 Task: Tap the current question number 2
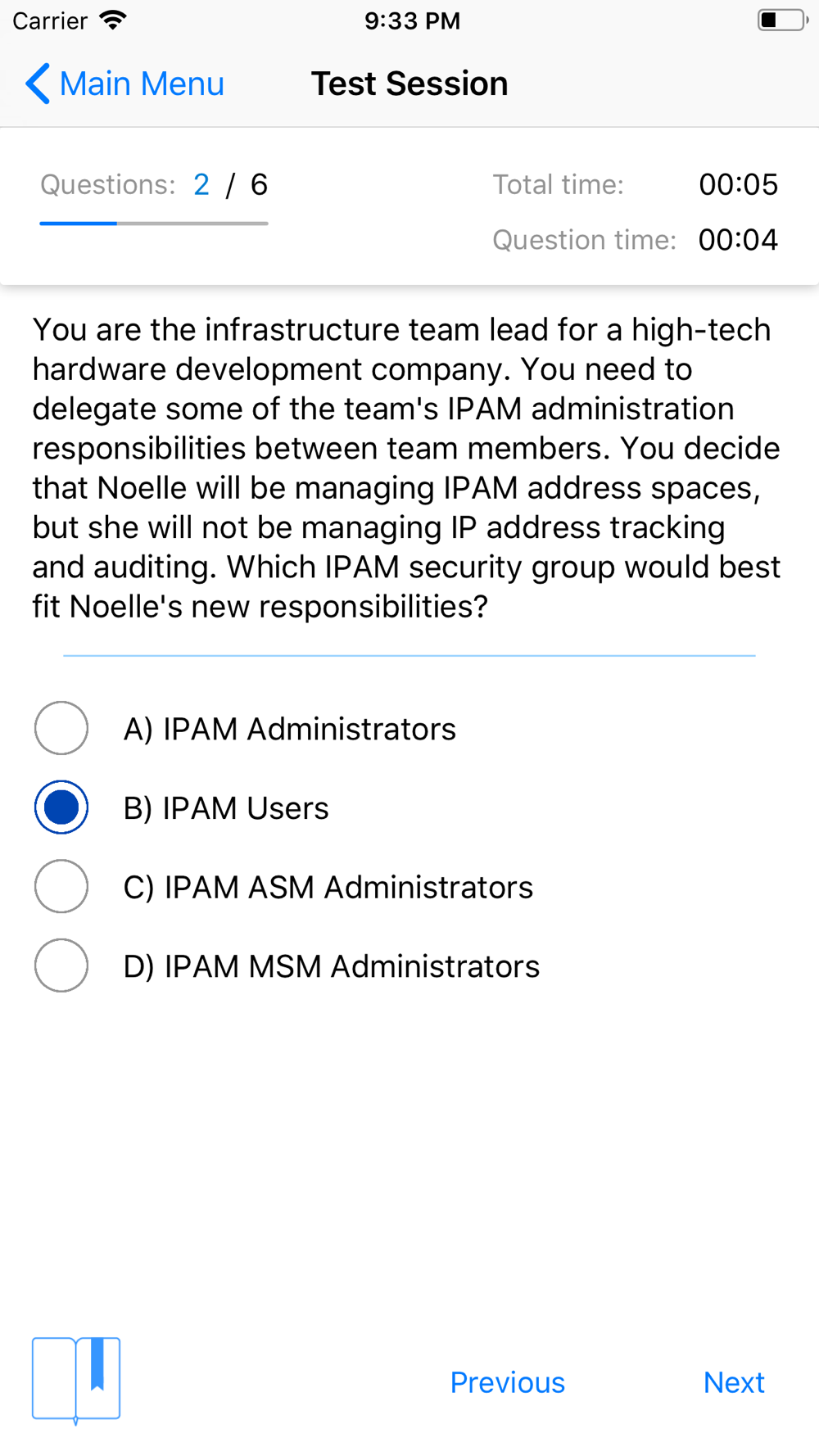[201, 185]
